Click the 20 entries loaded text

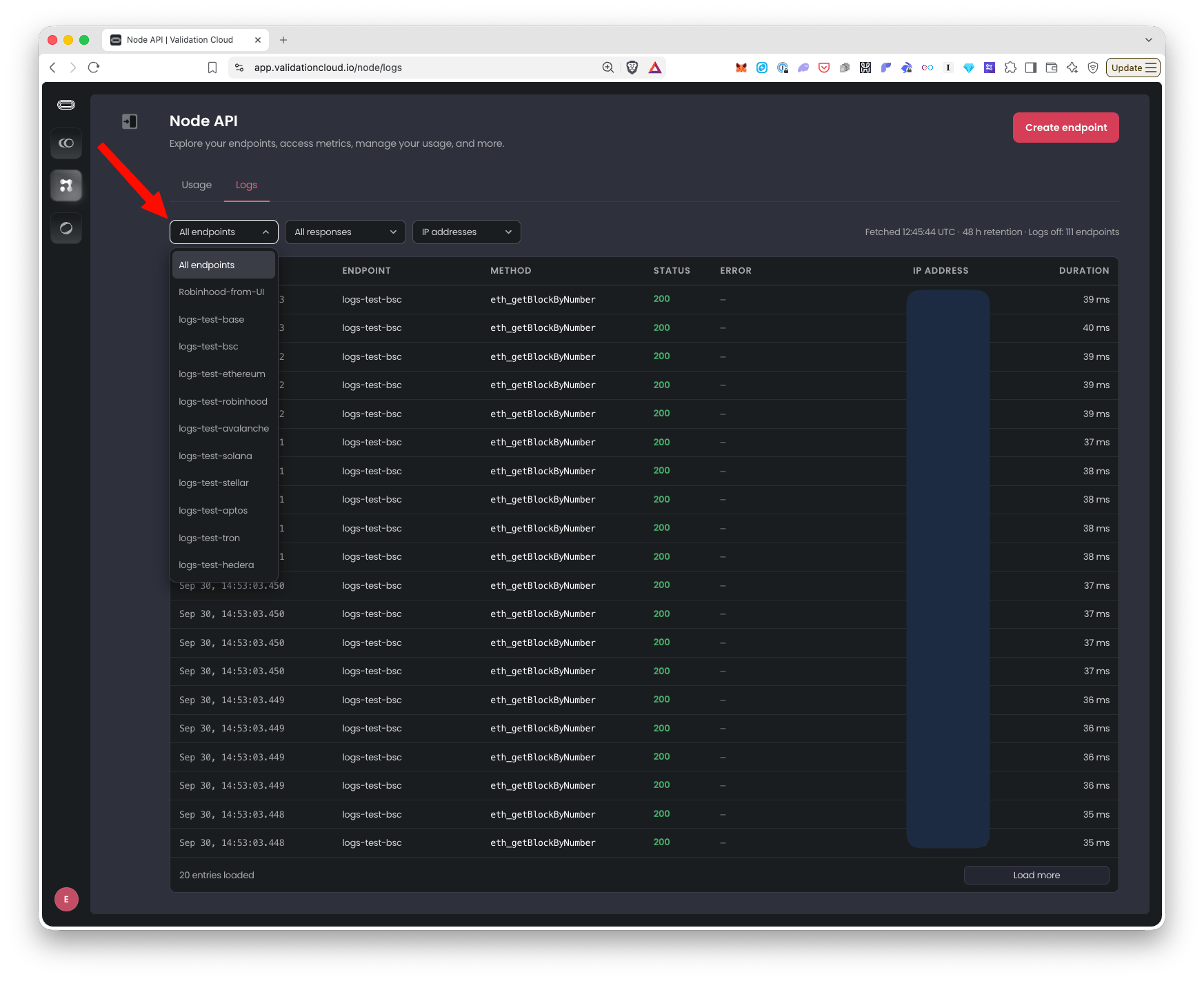tap(217, 876)
